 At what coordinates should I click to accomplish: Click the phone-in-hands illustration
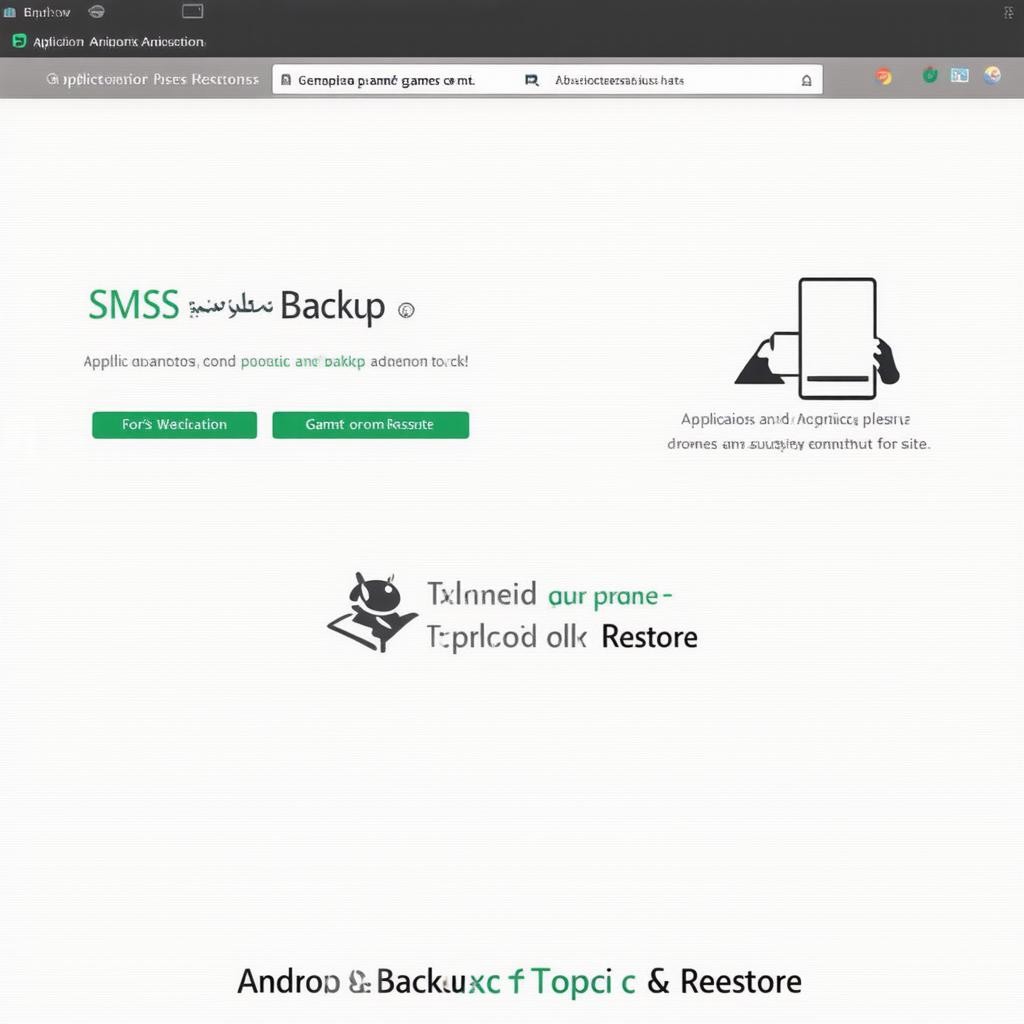coord(817,338)
